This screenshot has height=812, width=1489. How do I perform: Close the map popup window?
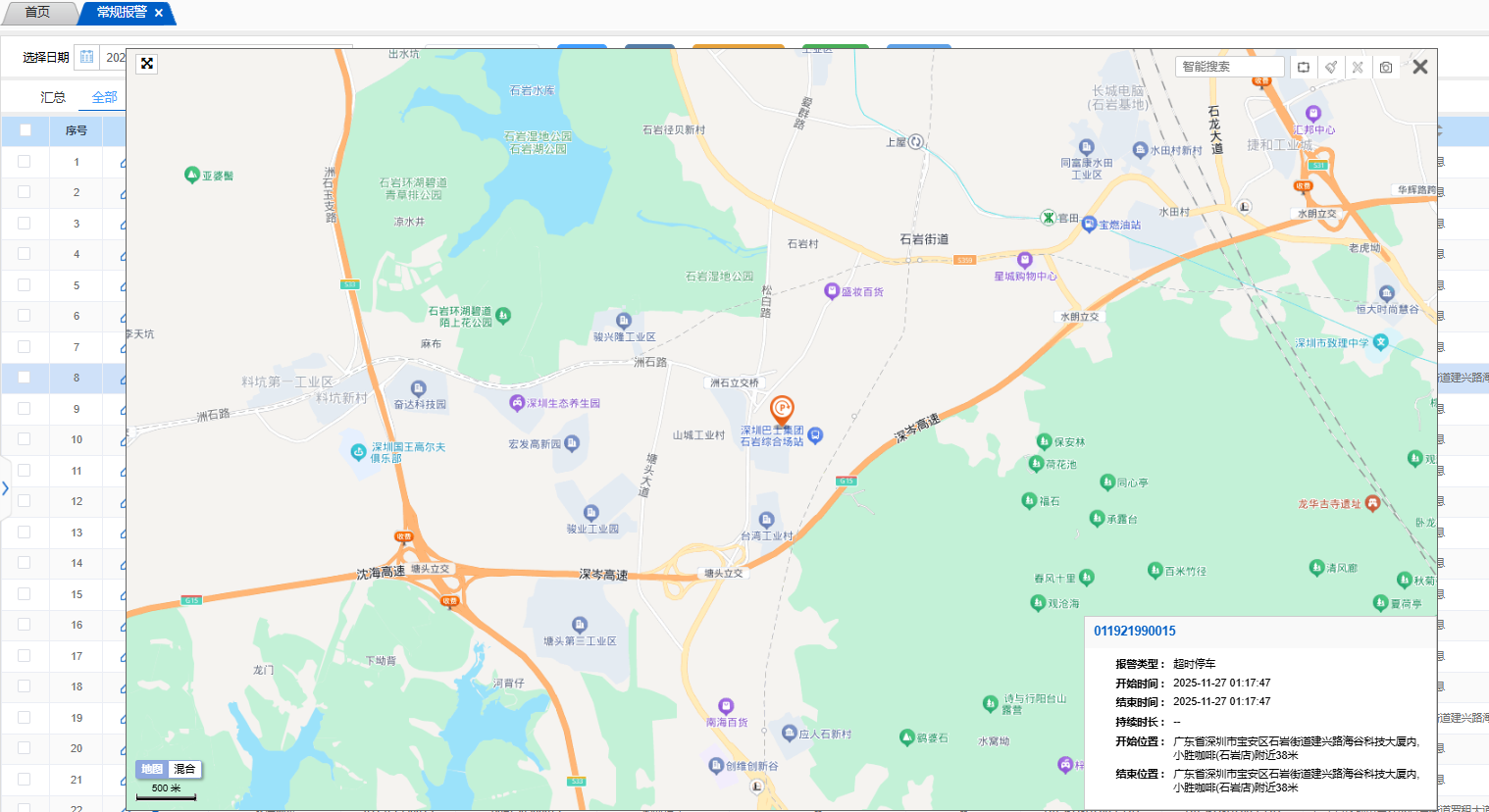[1419, 67]
